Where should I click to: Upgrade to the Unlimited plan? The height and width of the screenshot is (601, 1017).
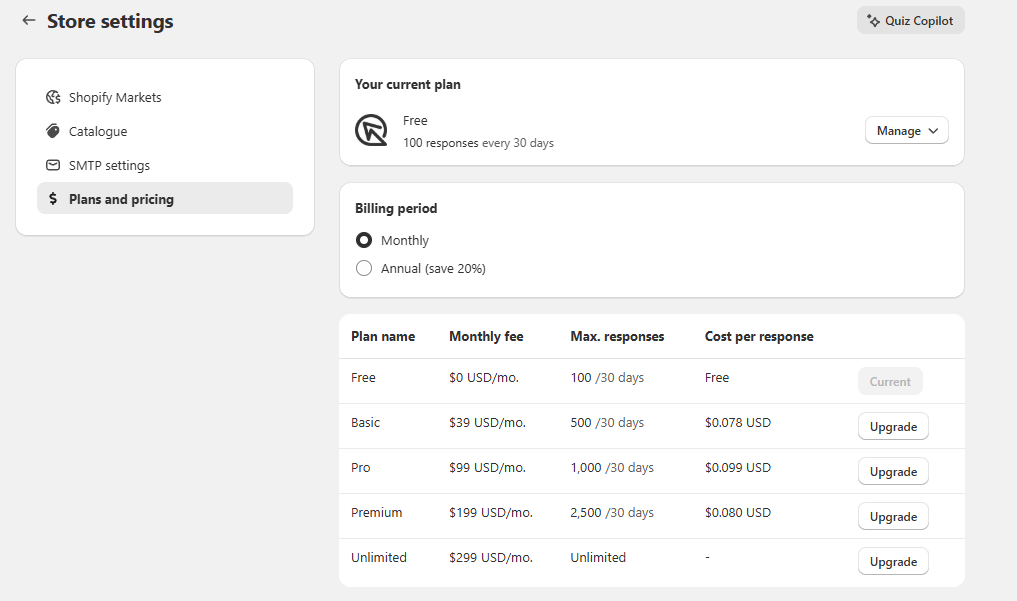(893, 561)
